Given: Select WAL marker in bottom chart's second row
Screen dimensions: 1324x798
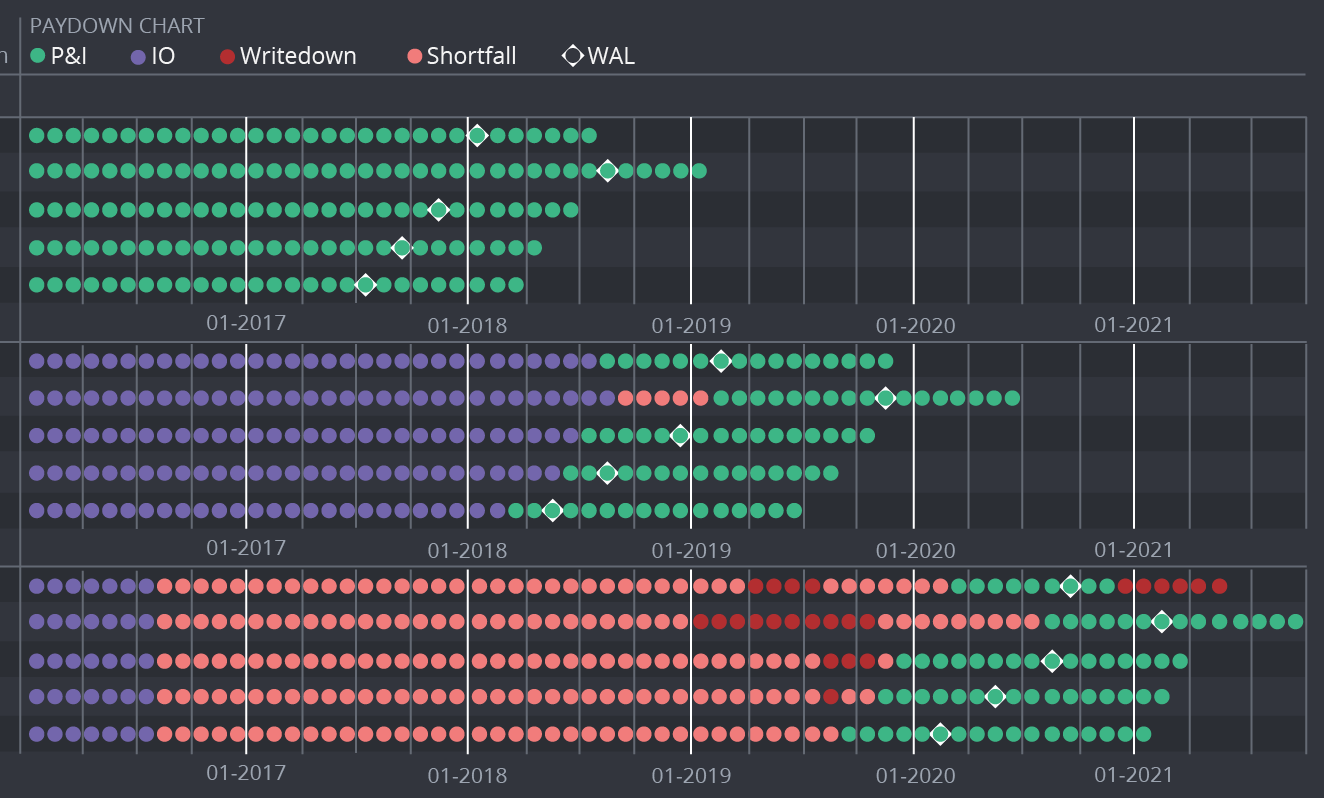Looking at the screenshot, I should point(1161,622).
